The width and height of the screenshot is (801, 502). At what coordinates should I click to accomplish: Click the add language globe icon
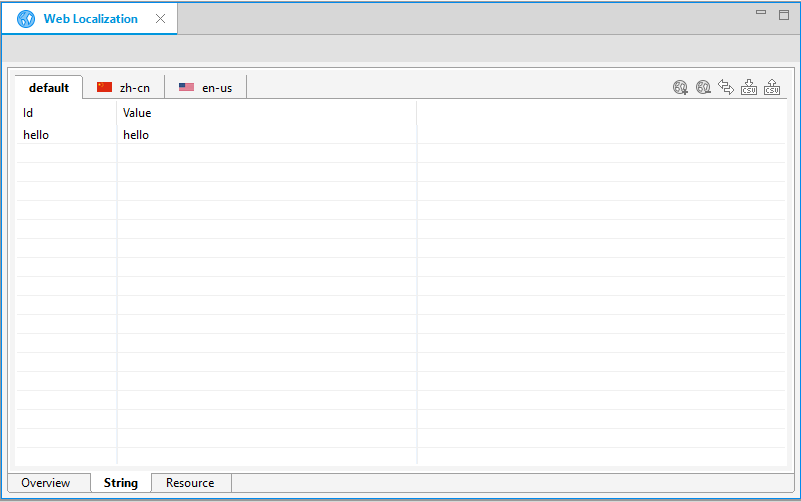[680, 88]
